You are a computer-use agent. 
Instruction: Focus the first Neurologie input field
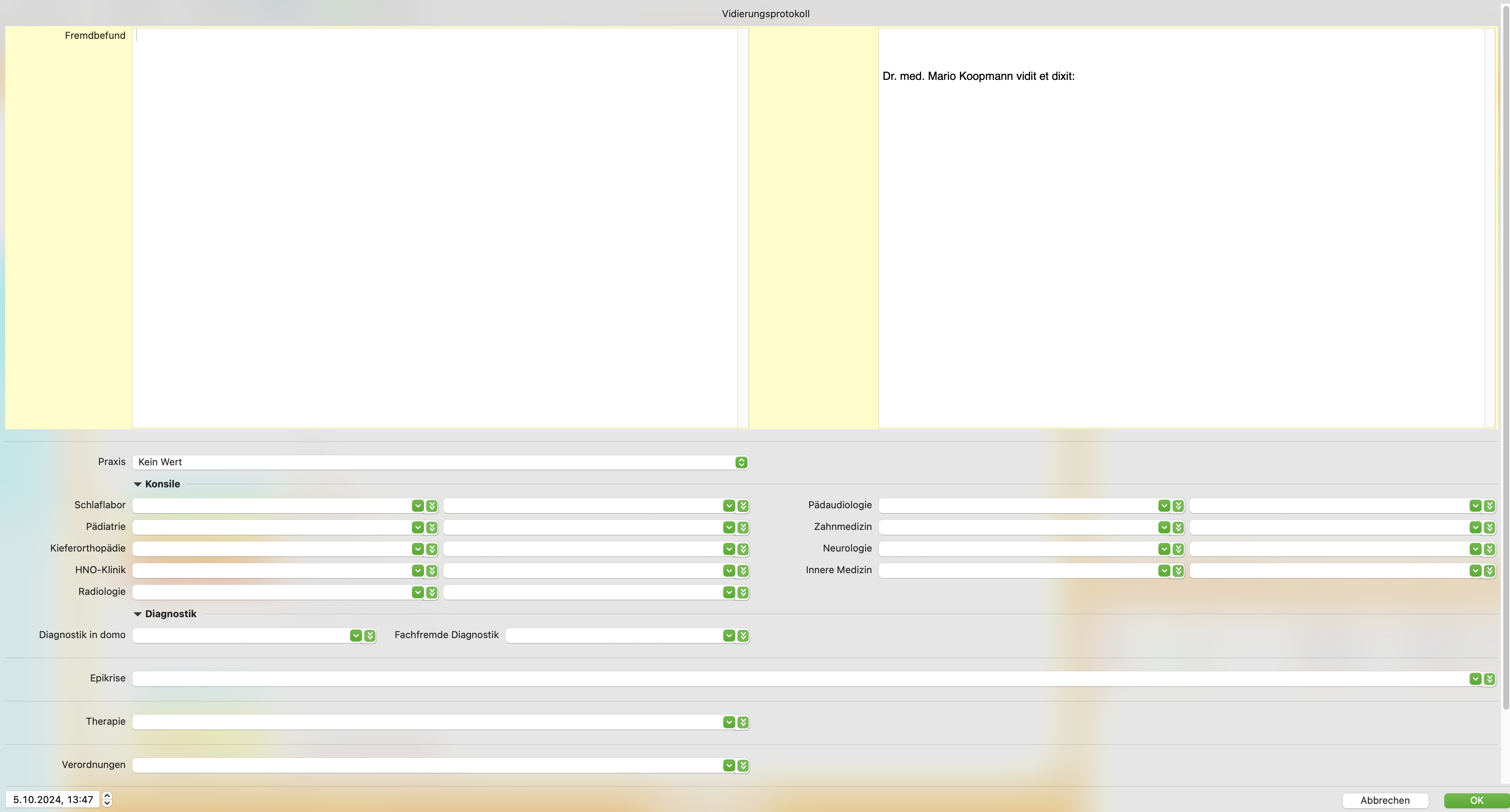pyautogui.click(x=1018, y=549)
